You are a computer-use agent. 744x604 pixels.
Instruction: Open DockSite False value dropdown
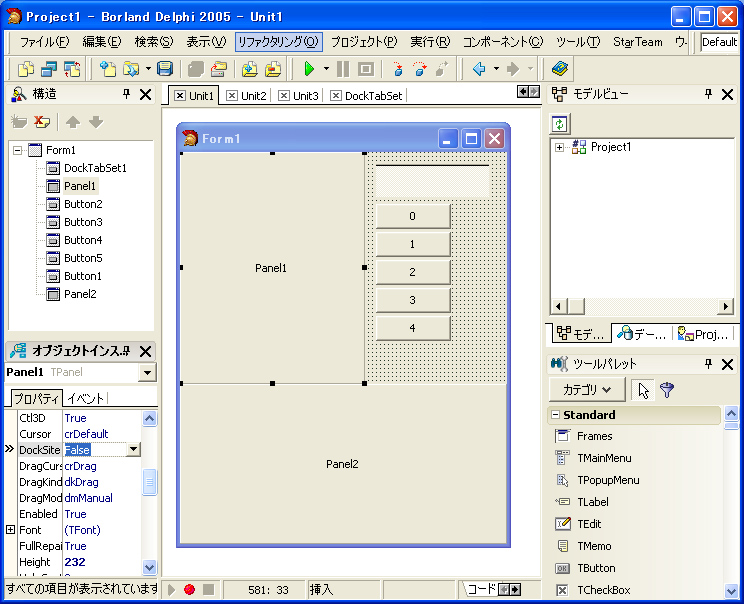(133, 449)
